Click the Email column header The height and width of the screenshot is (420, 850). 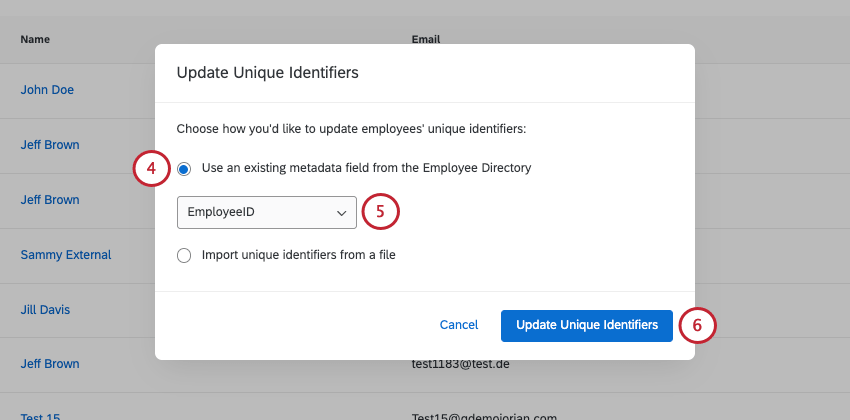coord(426,40)
